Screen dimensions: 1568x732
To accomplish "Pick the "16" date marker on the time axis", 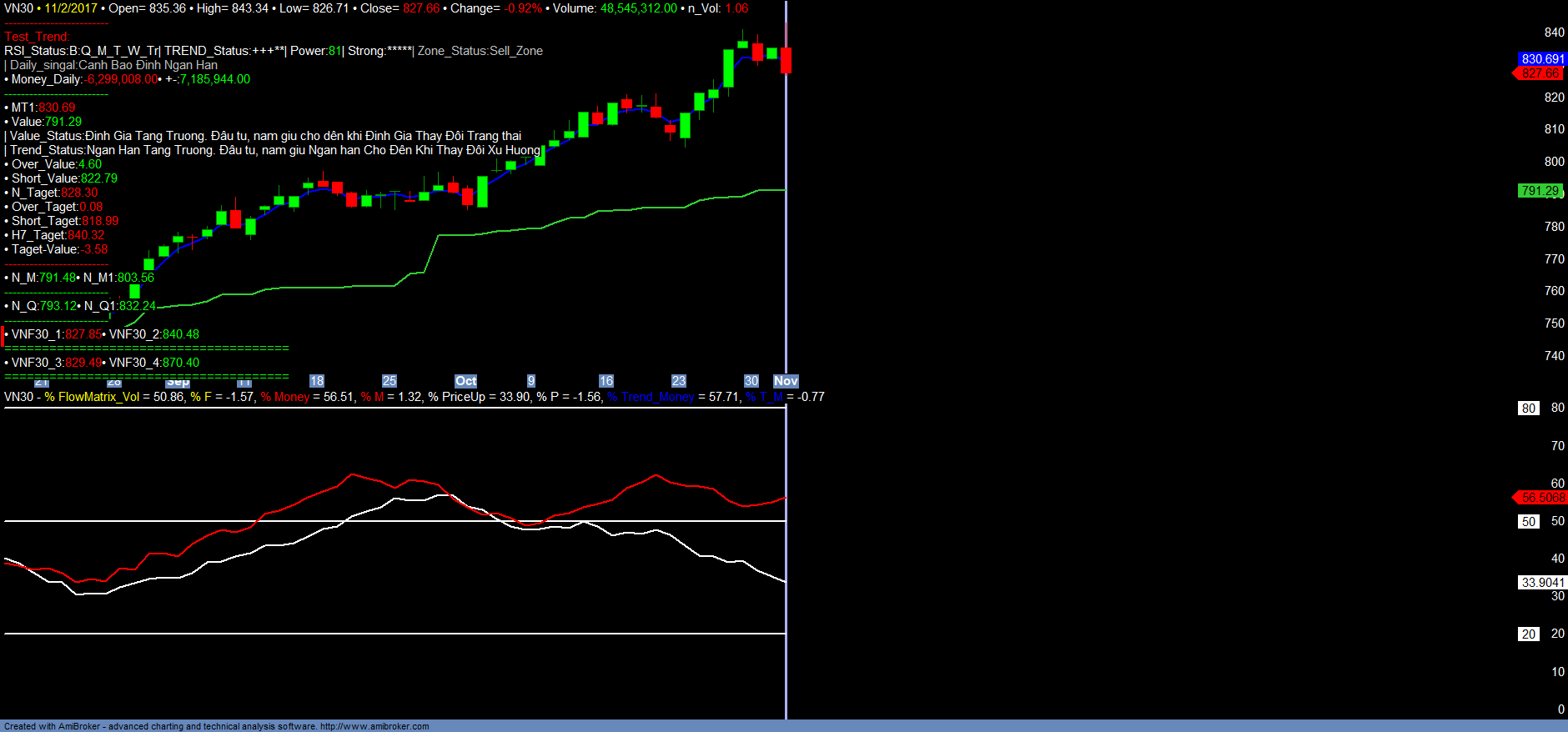I will [606, 381].
